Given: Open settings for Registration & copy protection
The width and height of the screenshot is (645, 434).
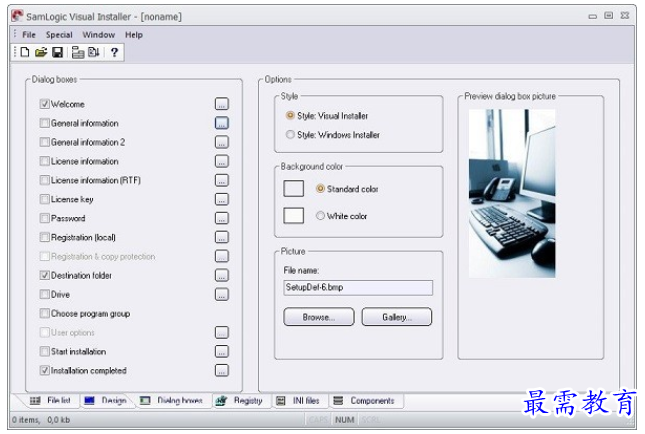Looking at the screenshot, I should 222,256.
